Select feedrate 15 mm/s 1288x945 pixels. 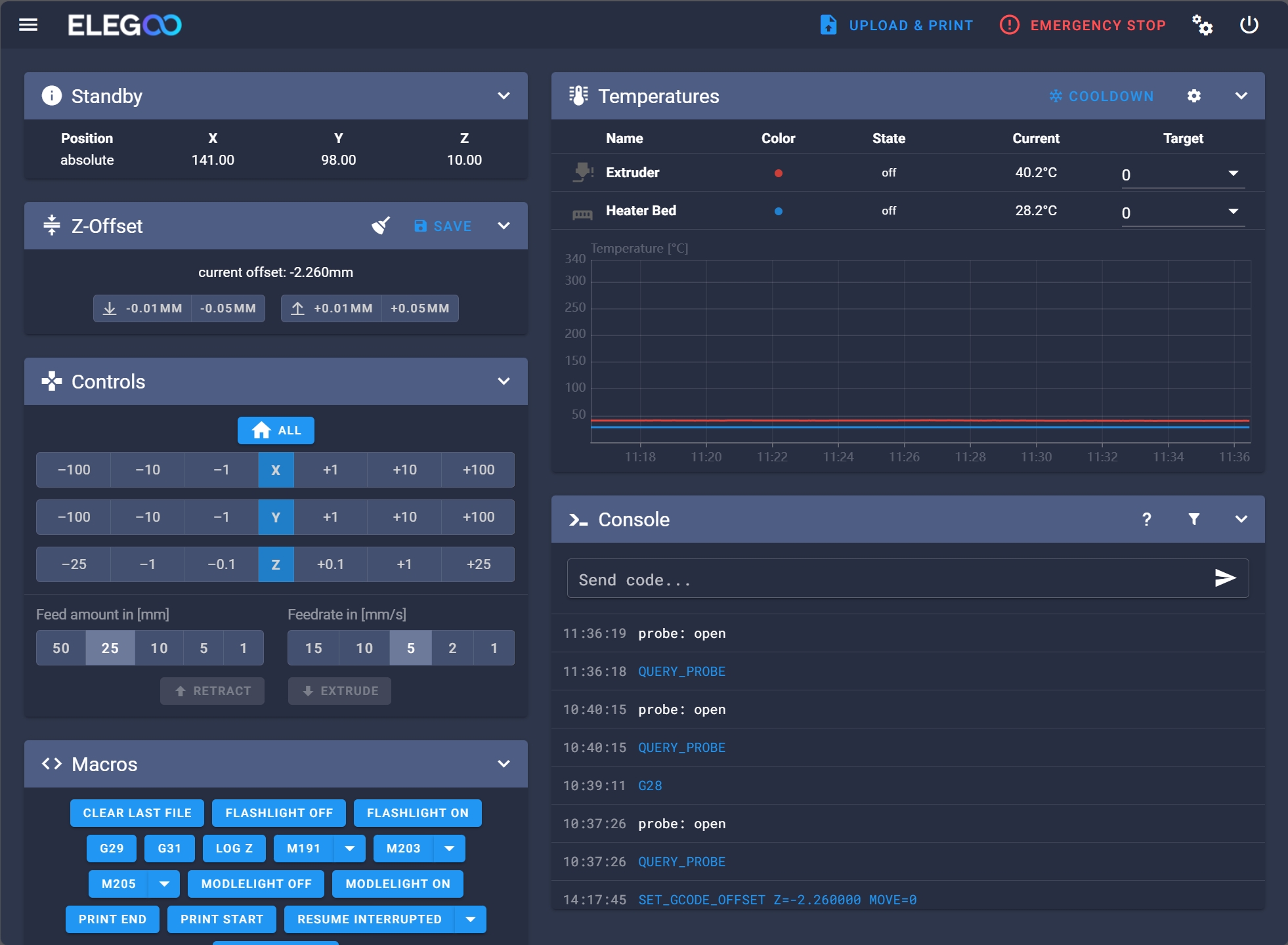click(x=313, y=648)
